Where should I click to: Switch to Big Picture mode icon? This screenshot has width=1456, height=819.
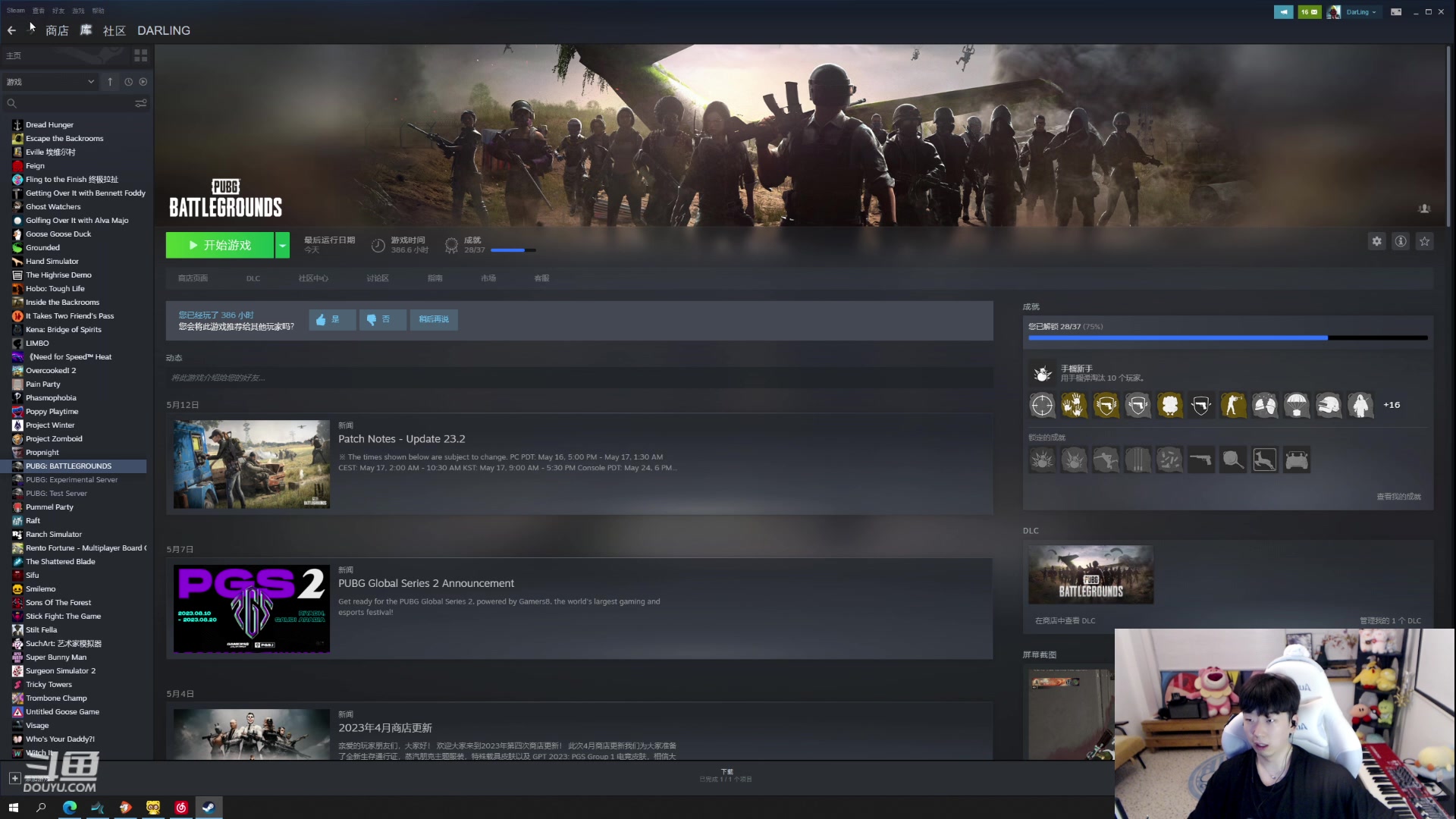coord(1396,12)
